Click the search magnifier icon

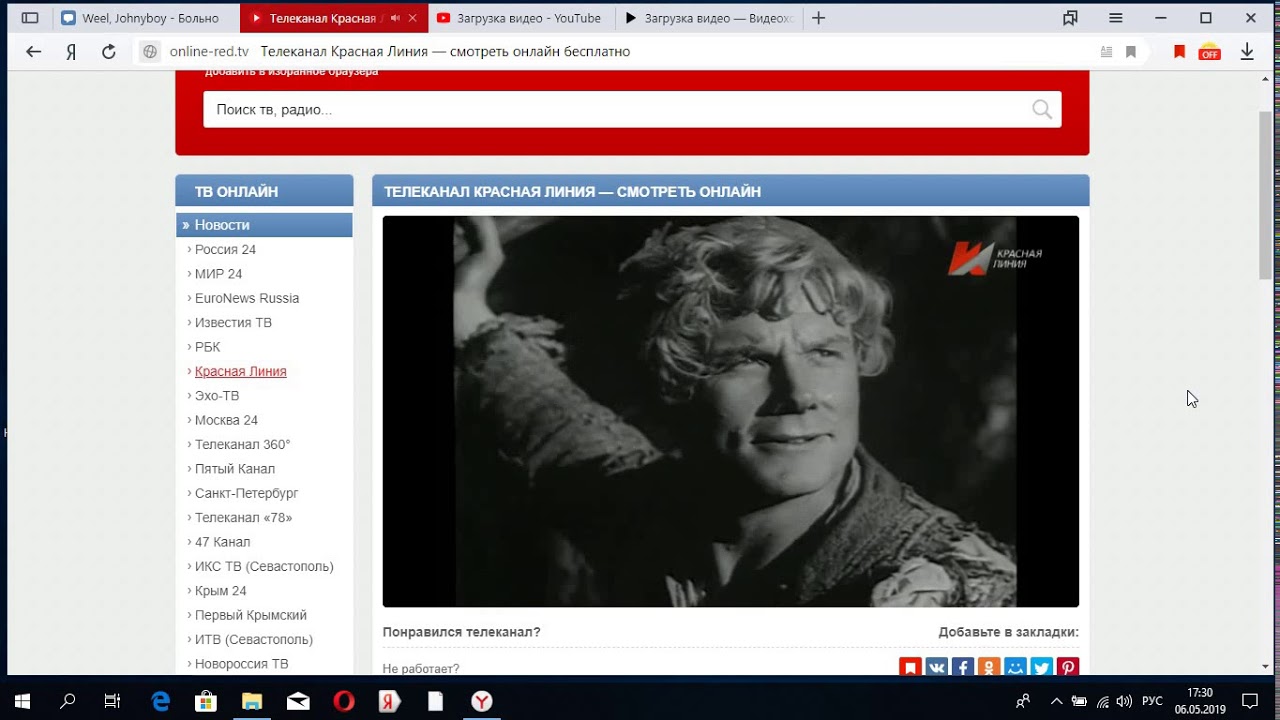1042,109
